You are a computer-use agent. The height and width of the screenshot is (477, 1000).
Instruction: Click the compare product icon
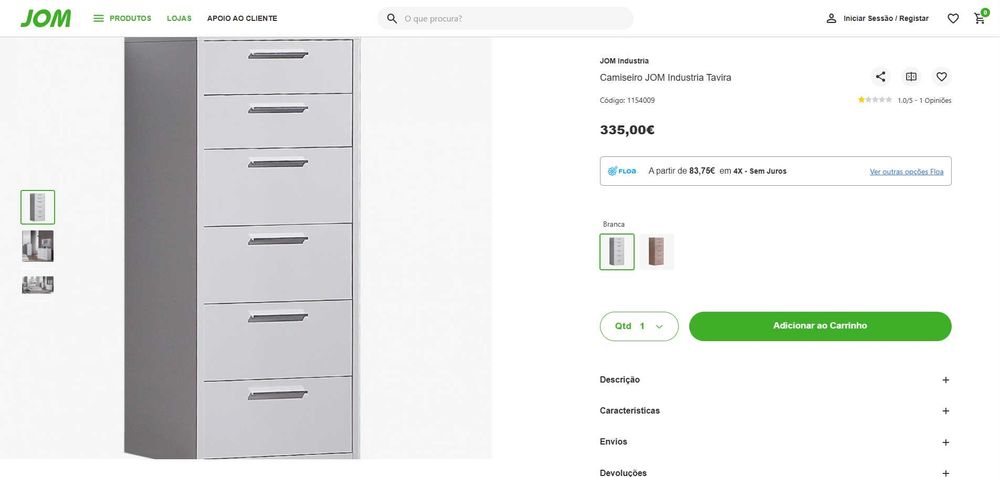911,77
